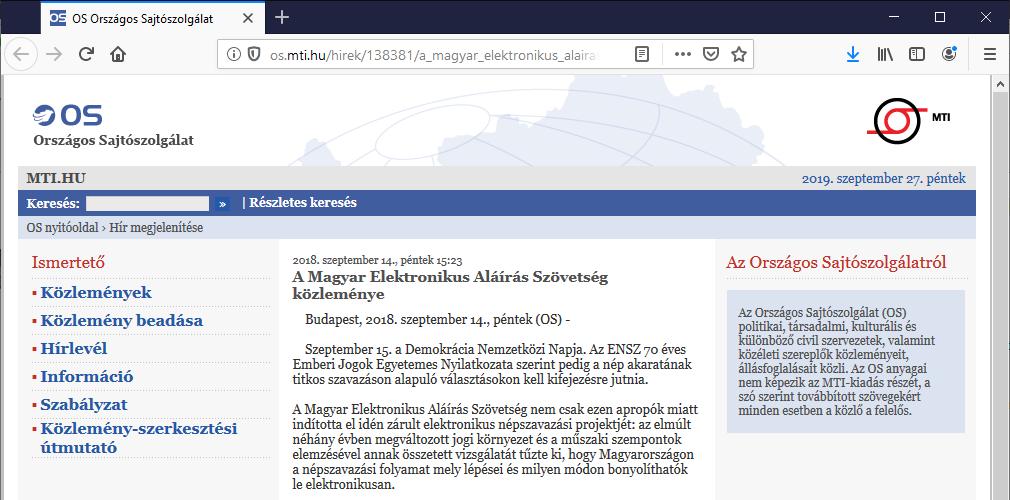
Task: Submit search with the » button
Action: point(222,204)
